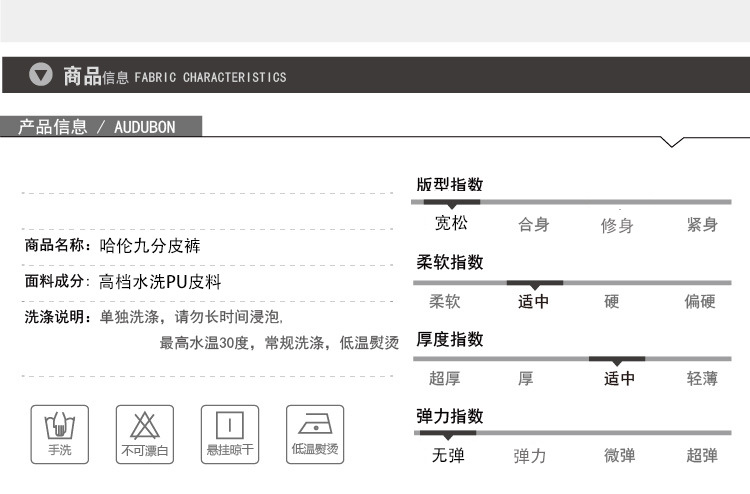This screenshot has width=750, height=494.
Task: Click the dark marker on 厚度指数 slider
Action: (617, 360)
